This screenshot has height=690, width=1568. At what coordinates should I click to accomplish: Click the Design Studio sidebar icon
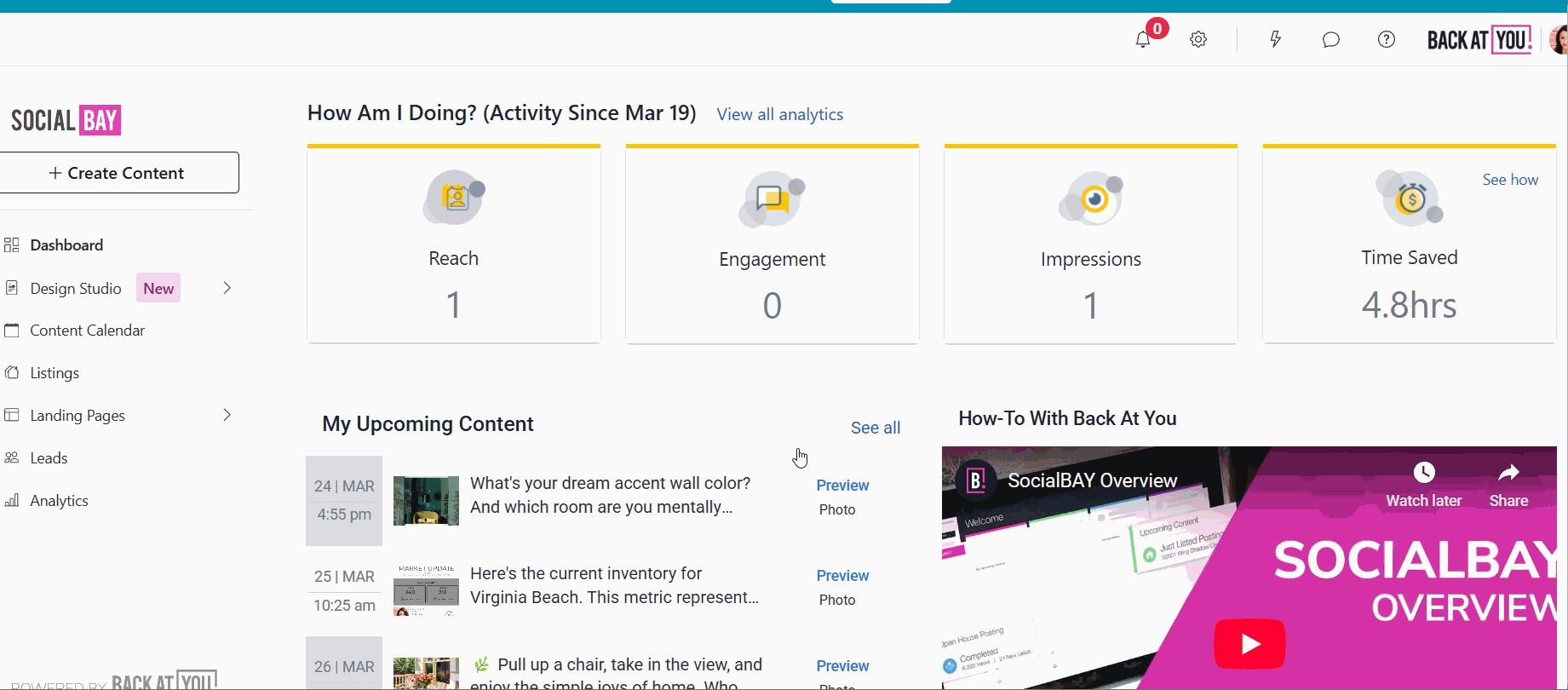12,288
